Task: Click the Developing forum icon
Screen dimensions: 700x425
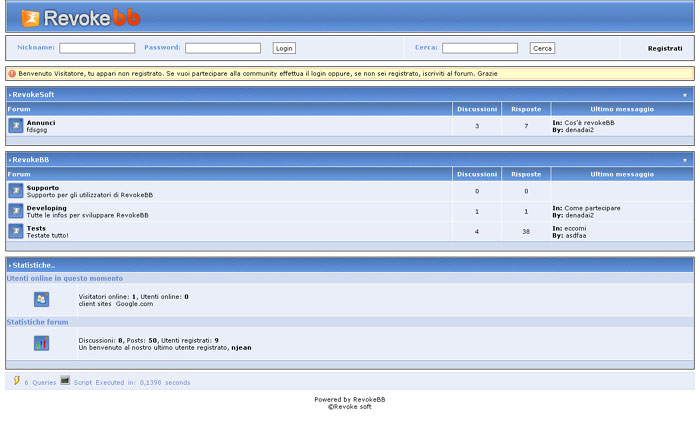Action: (x=16, y=210)
